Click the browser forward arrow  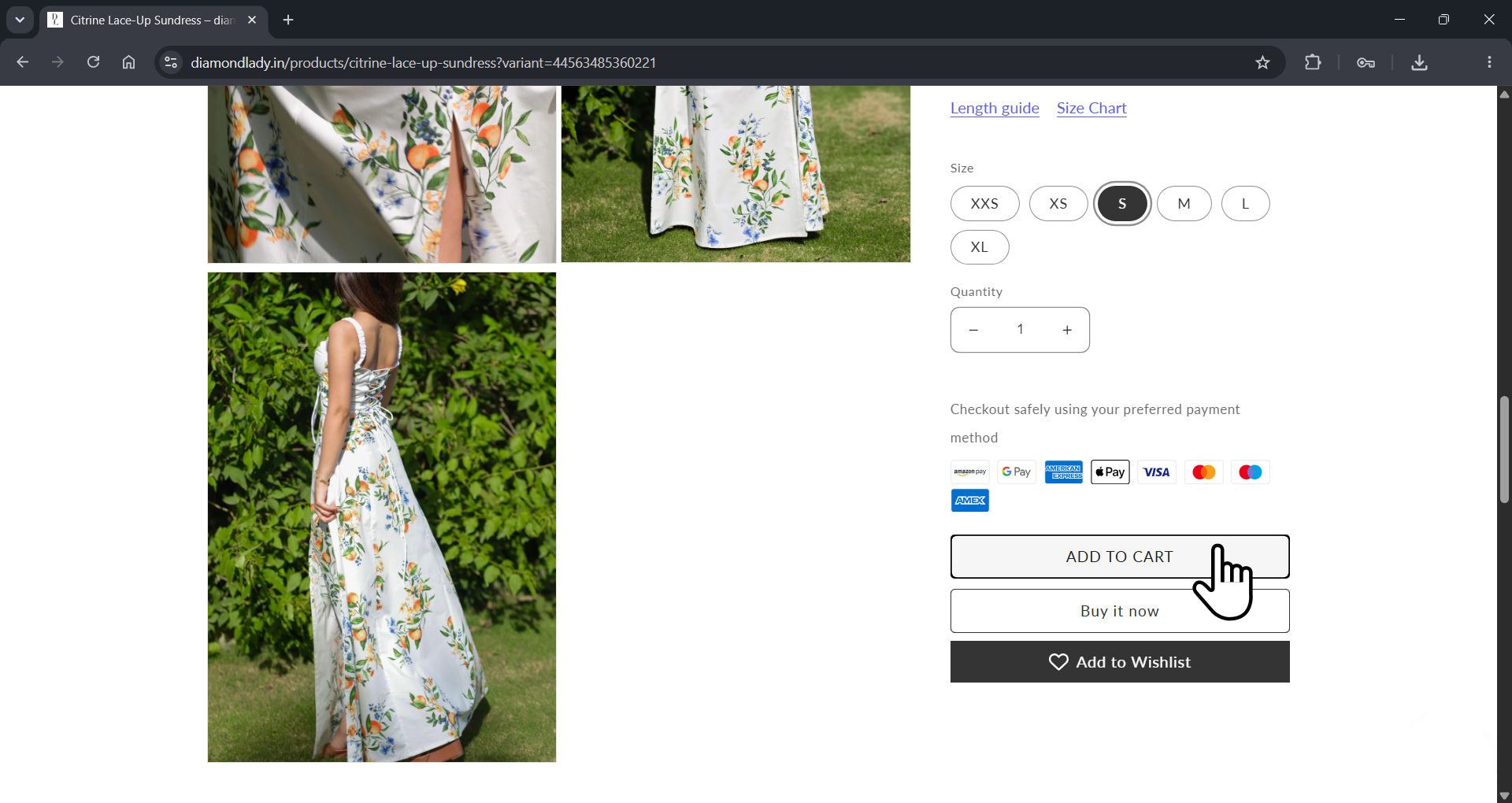click(57, 62)
